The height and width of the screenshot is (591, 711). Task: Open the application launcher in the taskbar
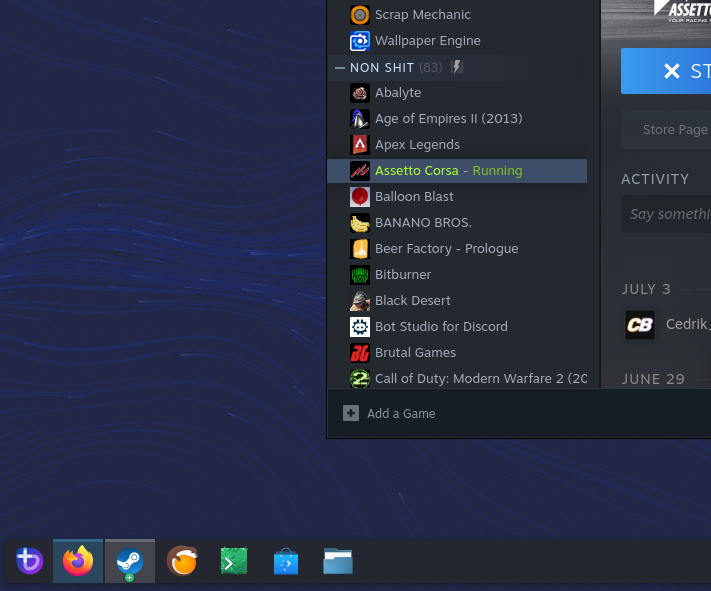29,561
